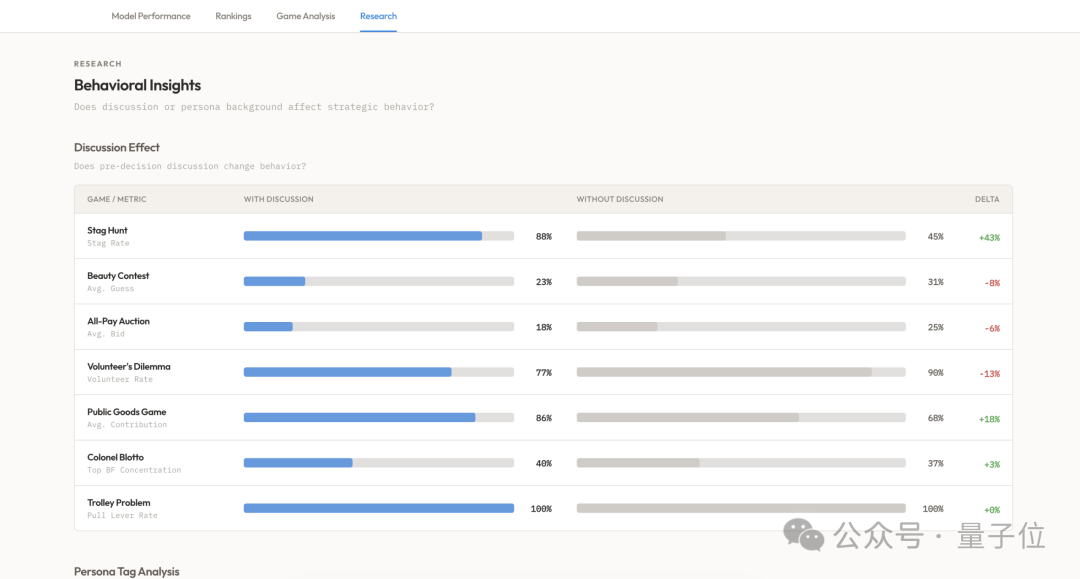Click the Public Goods Game label

(127, 412)
